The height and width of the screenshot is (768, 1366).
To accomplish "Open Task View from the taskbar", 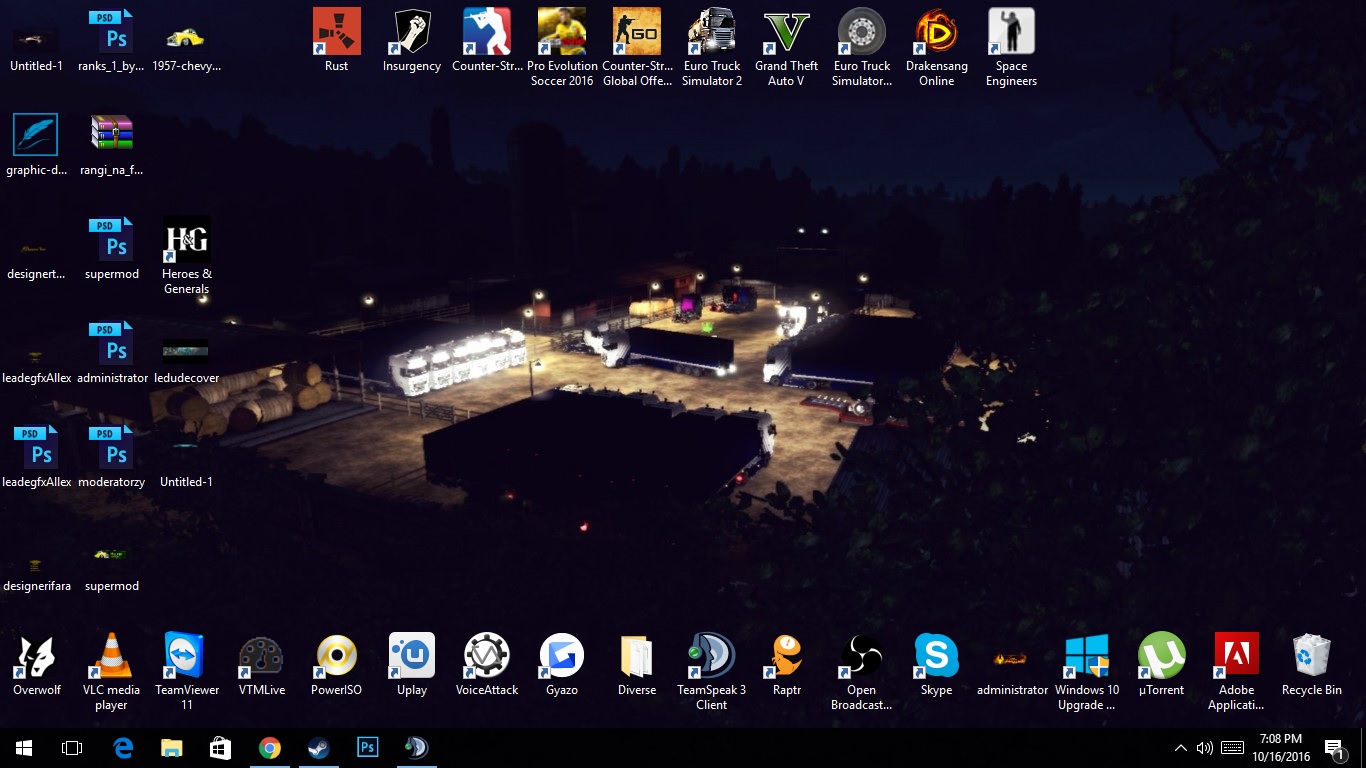I will pyautogui.click(x=72, y=748).
